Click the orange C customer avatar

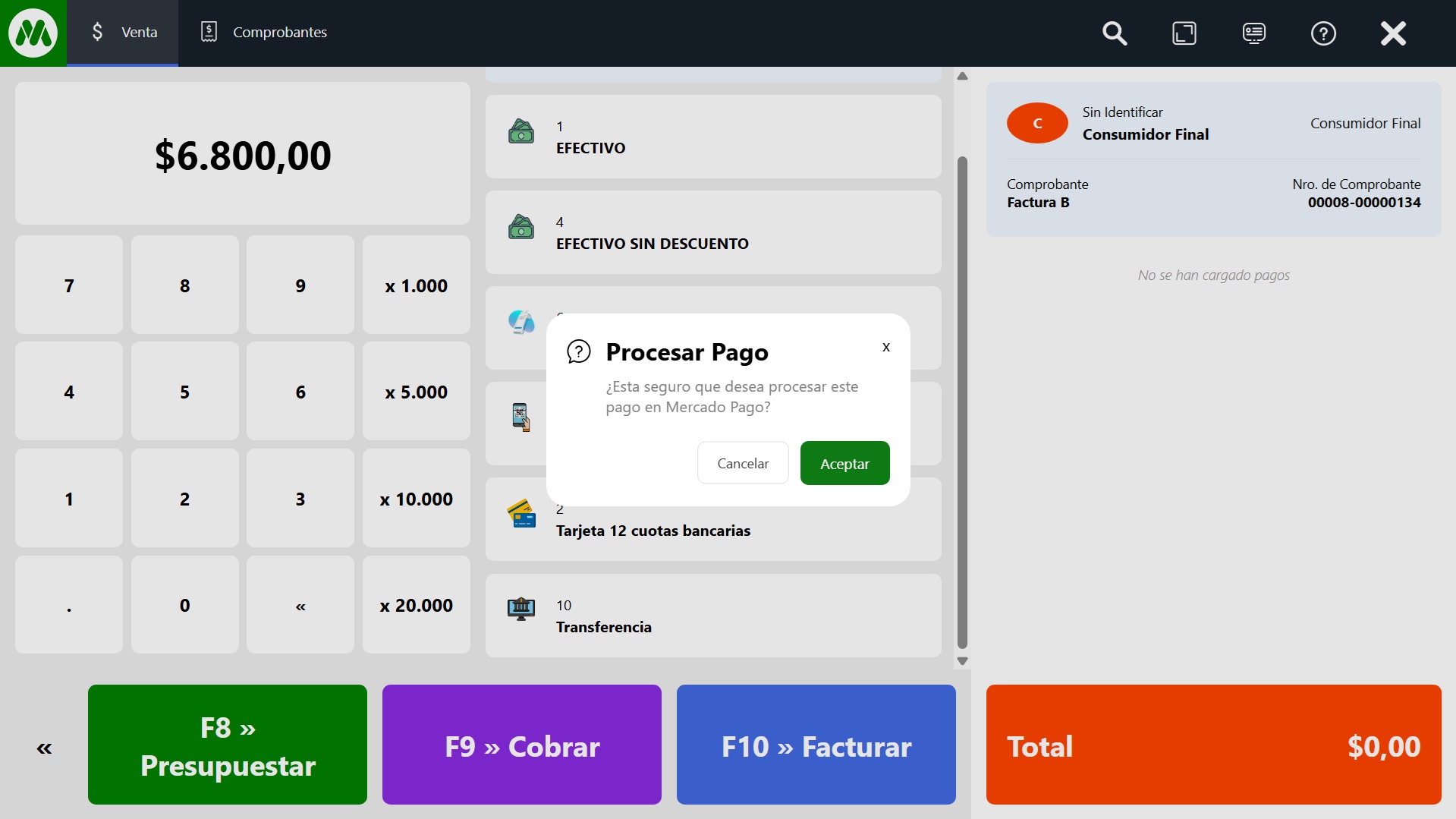(x=1036, y=123)
